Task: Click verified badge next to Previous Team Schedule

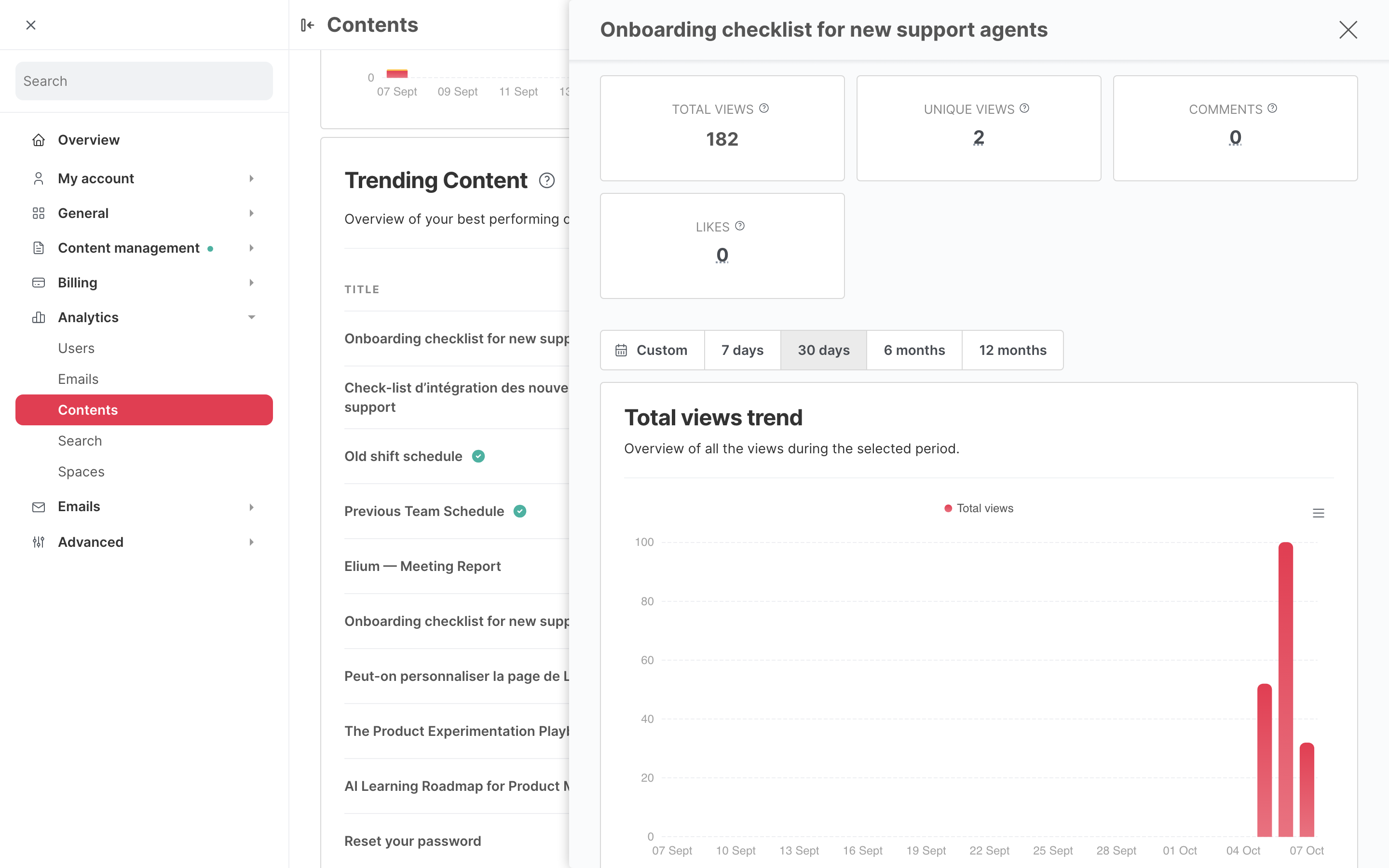Action: pos(520,511)
